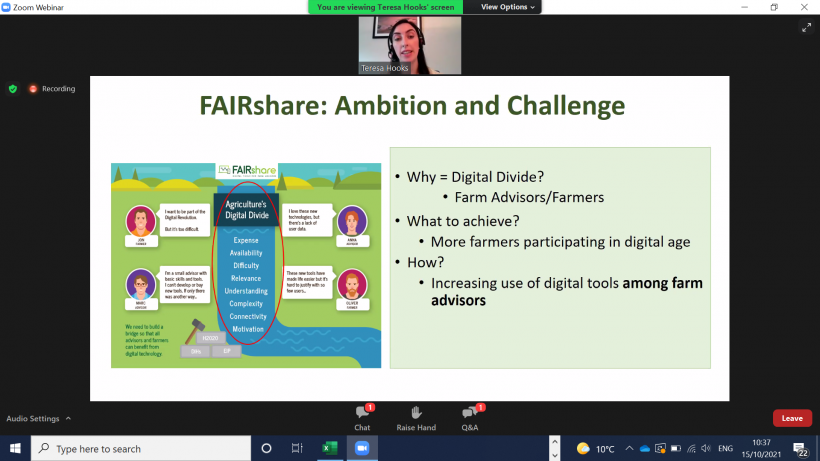Image resolution: width=820 pixels, height=461 pixels.
Task: Open the notification center in the taskbar
Action: tap(800, 449)
